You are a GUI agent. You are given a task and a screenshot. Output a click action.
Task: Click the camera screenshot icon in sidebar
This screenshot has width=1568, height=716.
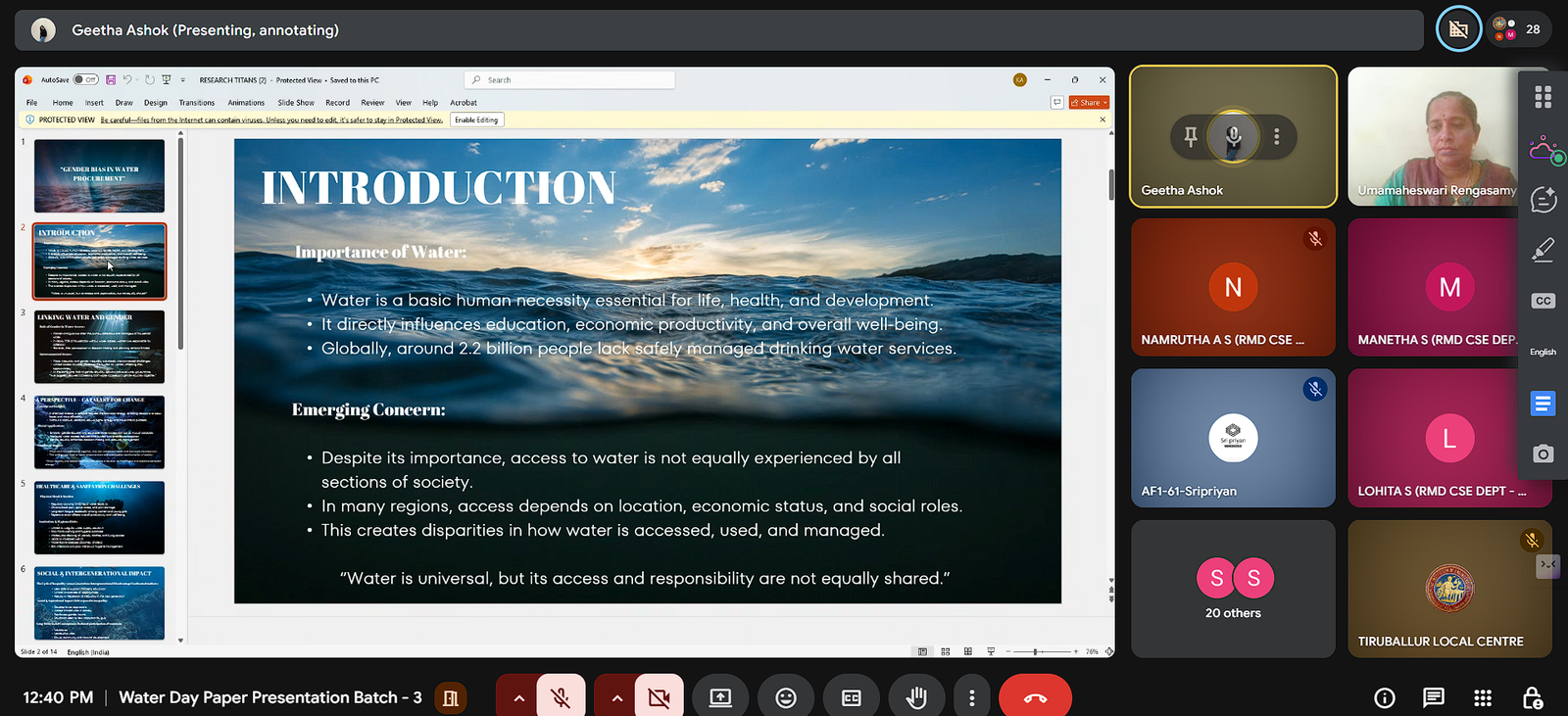(1543, 453)
